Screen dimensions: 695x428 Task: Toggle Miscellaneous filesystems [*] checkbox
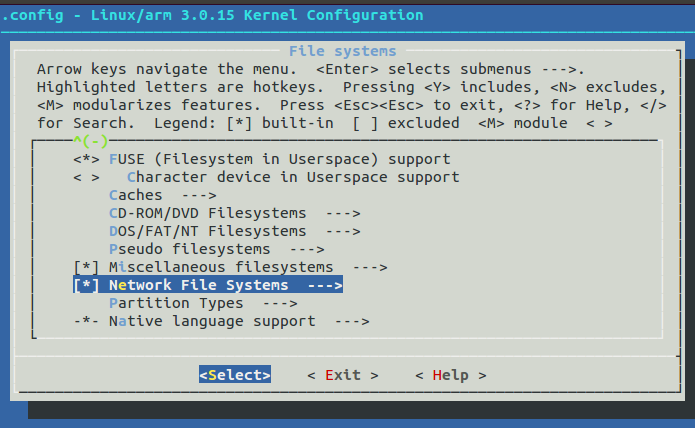[86, 267]
